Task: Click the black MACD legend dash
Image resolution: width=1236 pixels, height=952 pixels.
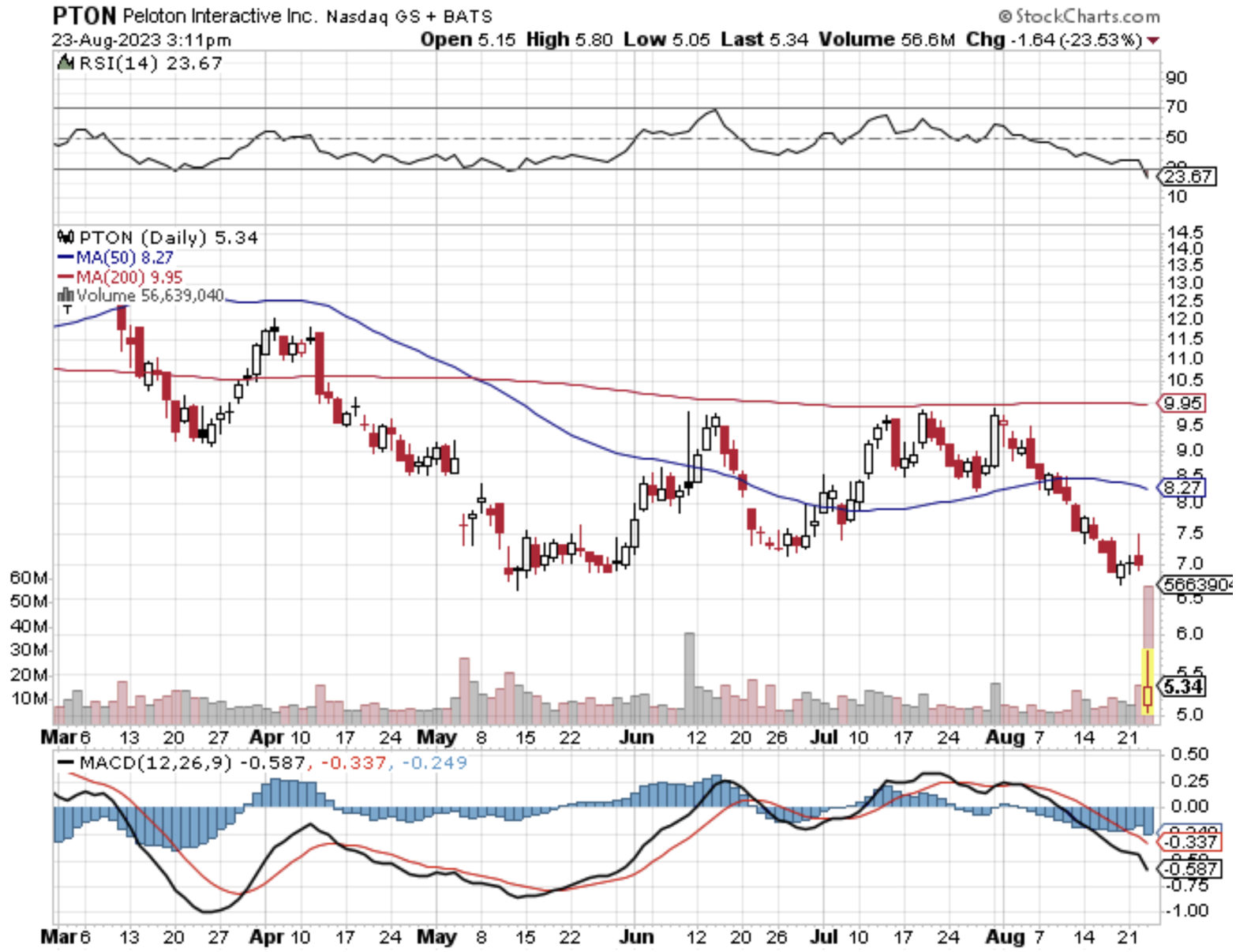Action: tap(66, 763)
